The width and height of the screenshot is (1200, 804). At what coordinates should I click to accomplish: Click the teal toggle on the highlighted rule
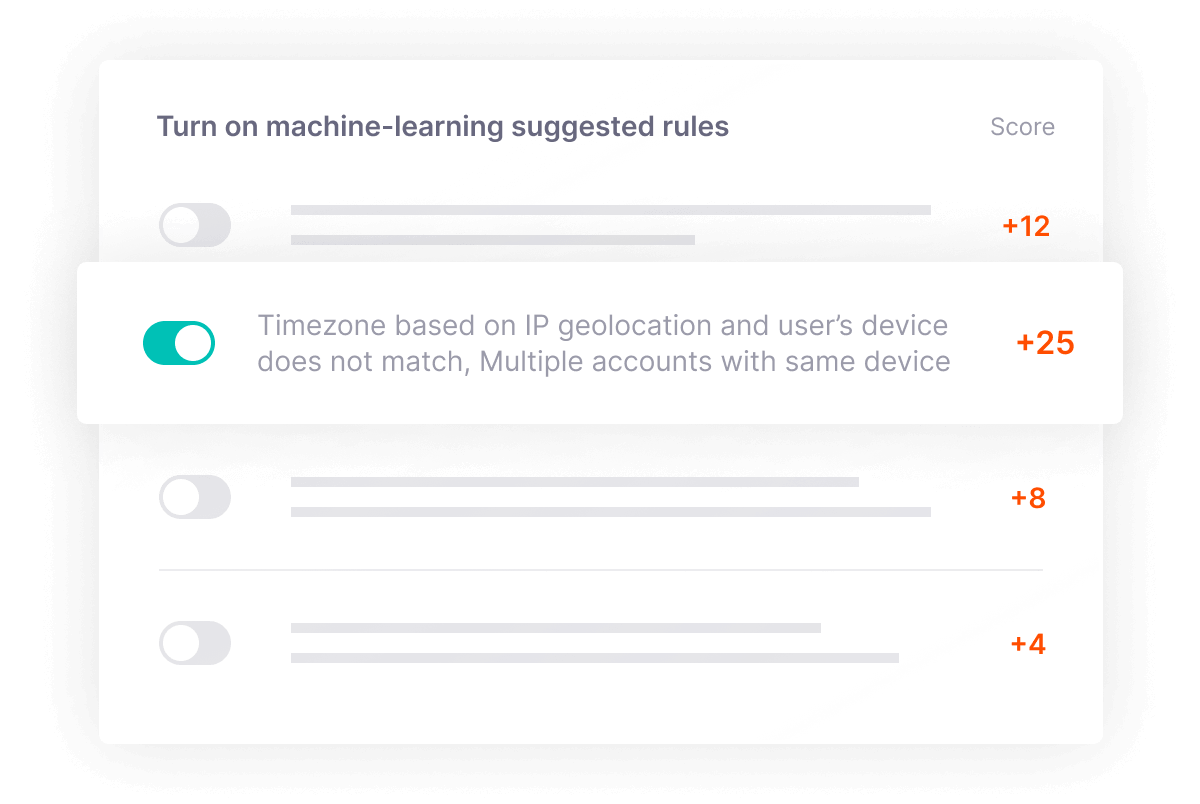tap(179, 343)
